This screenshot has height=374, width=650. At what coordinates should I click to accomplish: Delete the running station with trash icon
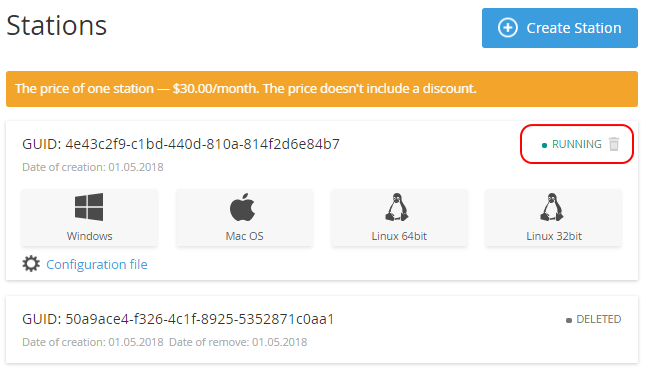coord(614,144)
